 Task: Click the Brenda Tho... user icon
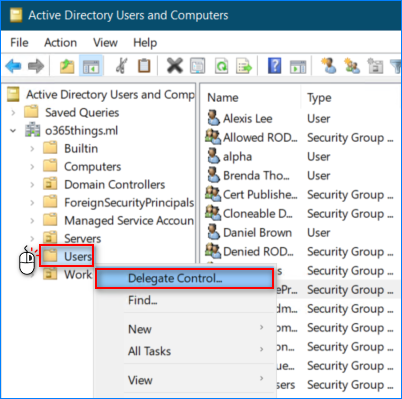click(213, 175)
